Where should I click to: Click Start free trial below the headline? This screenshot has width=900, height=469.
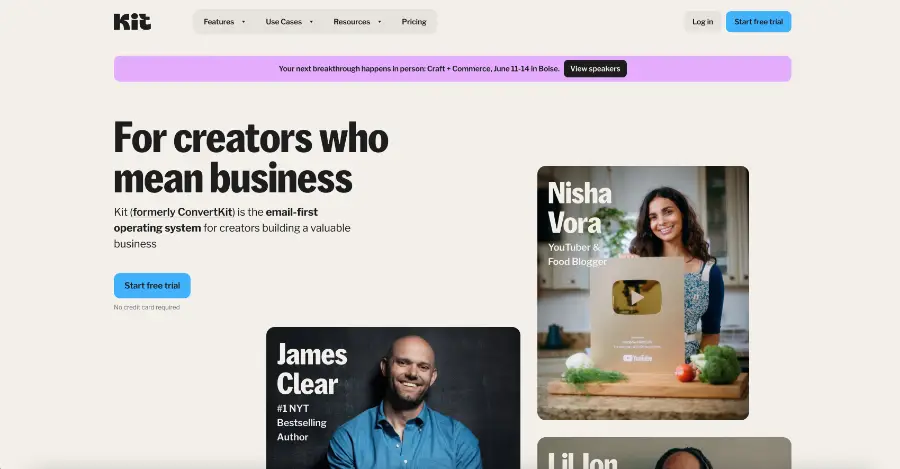(152, 285)
